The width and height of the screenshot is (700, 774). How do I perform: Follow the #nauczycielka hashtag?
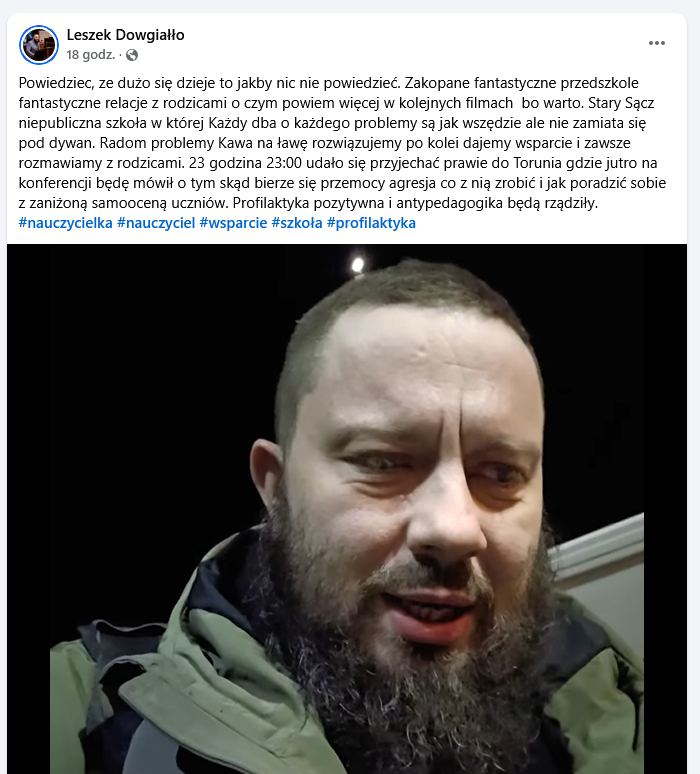(x=66, y=223)
